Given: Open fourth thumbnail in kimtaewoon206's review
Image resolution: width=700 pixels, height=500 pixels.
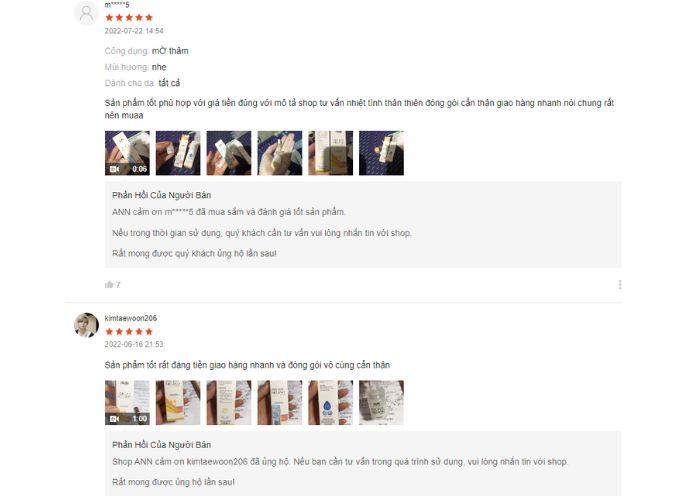Looking at the screenshot, I should tap(280, 402).
